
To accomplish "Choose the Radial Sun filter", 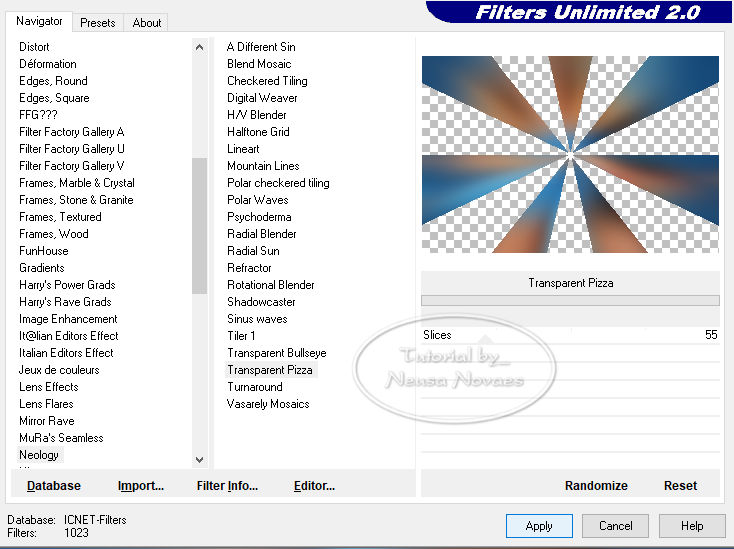I will (253, 251).
